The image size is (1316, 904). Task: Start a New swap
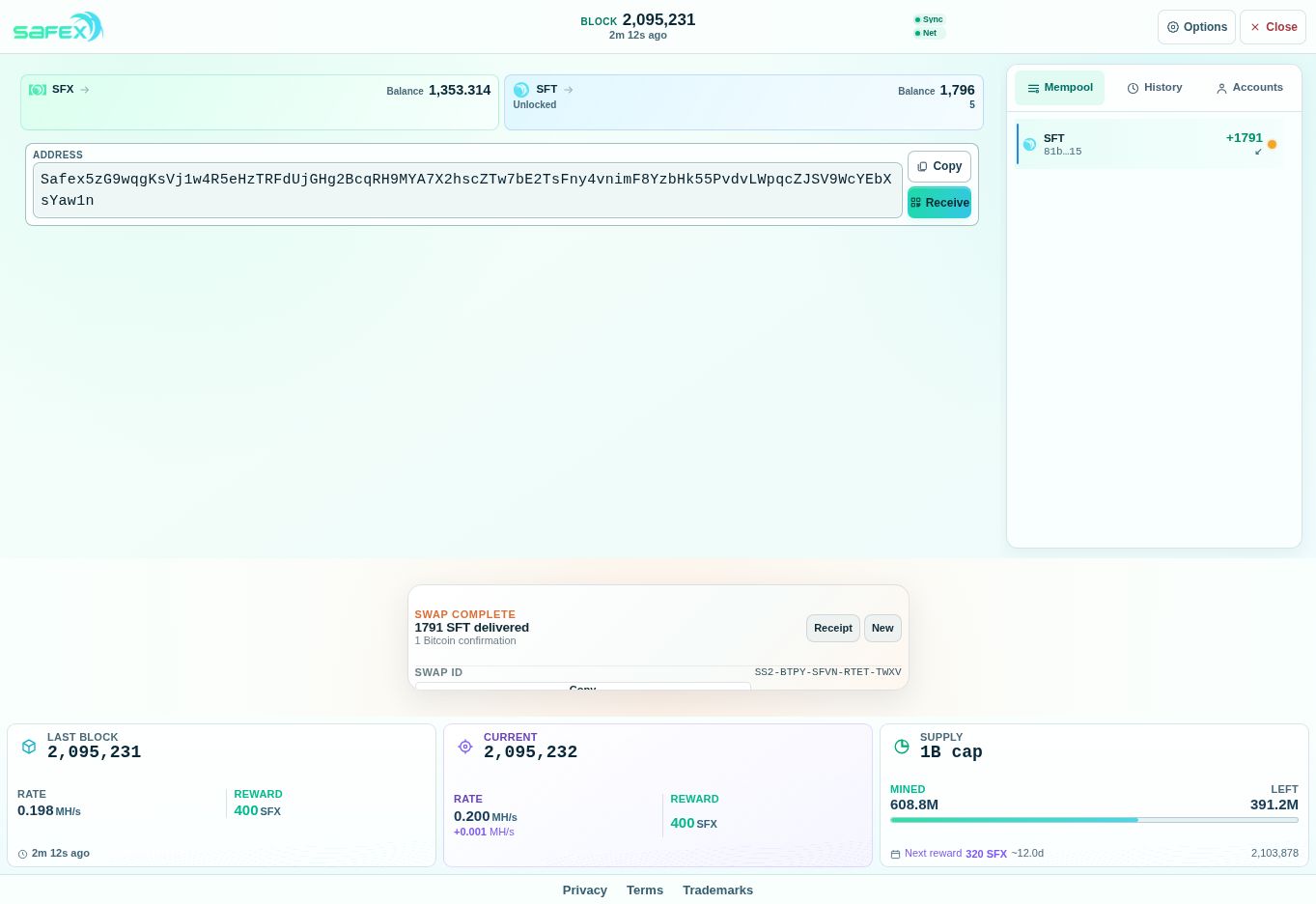coord(882,628)
